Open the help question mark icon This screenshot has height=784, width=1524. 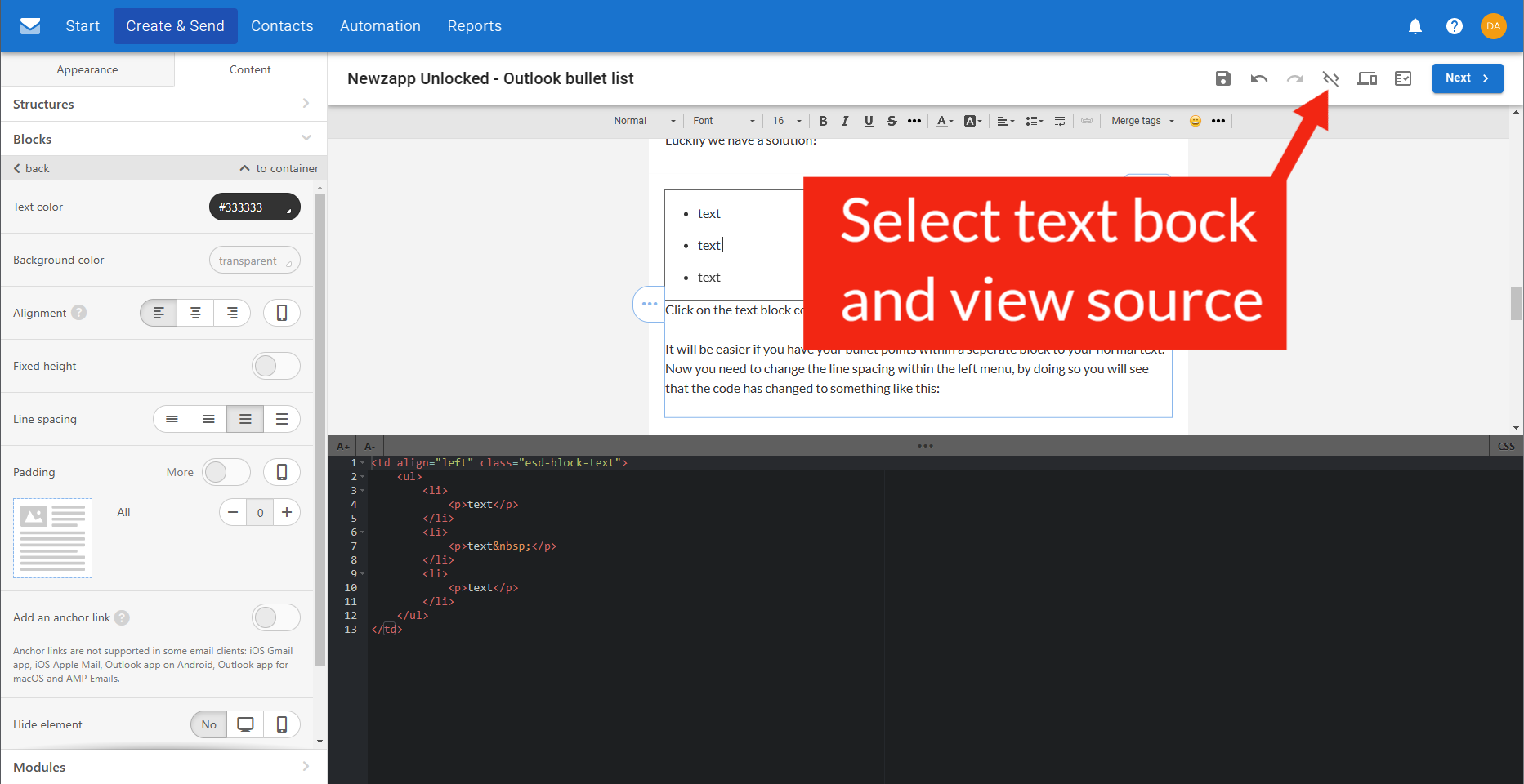[x=1455, y=26]
